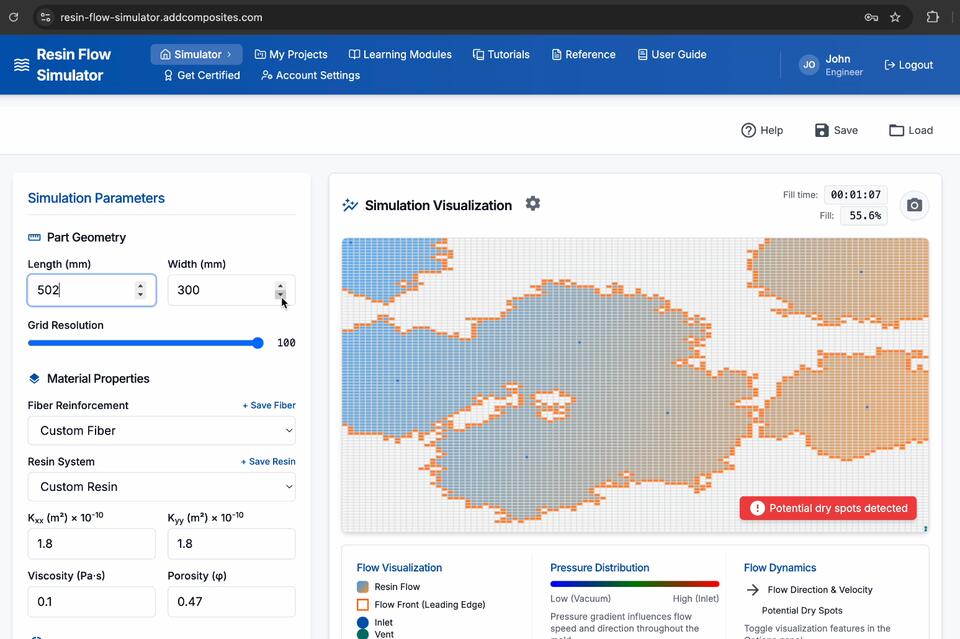Click the Viscosity input field
This screenshot has height=639, width=960.
point(91,602)
